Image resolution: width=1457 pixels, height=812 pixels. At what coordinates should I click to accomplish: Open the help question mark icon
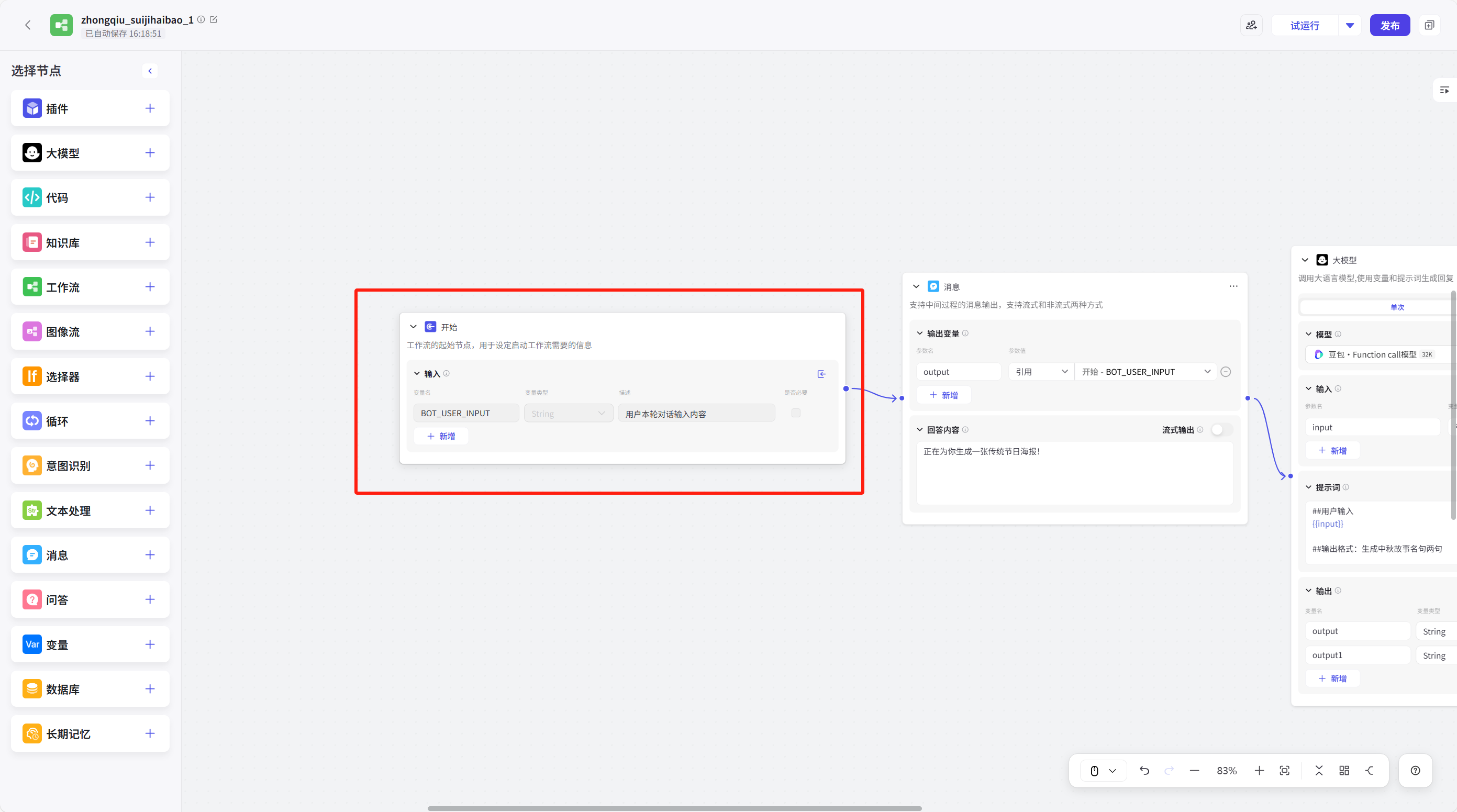pyautogui.click(x=1415, y=771)
